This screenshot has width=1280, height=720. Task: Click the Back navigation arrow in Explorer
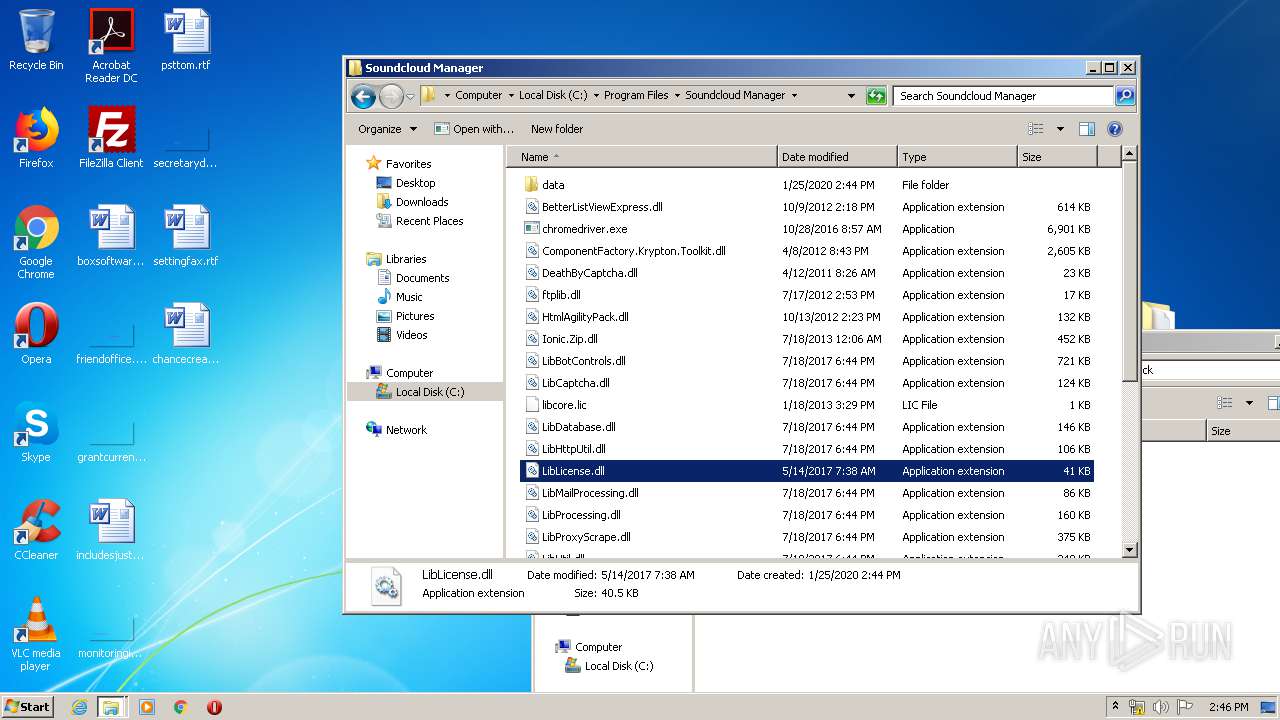[363, 96]
